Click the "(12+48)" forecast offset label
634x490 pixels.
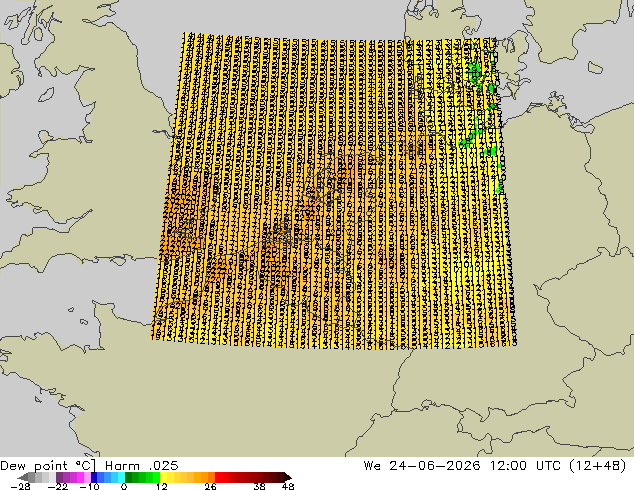[x=598, y=466]
